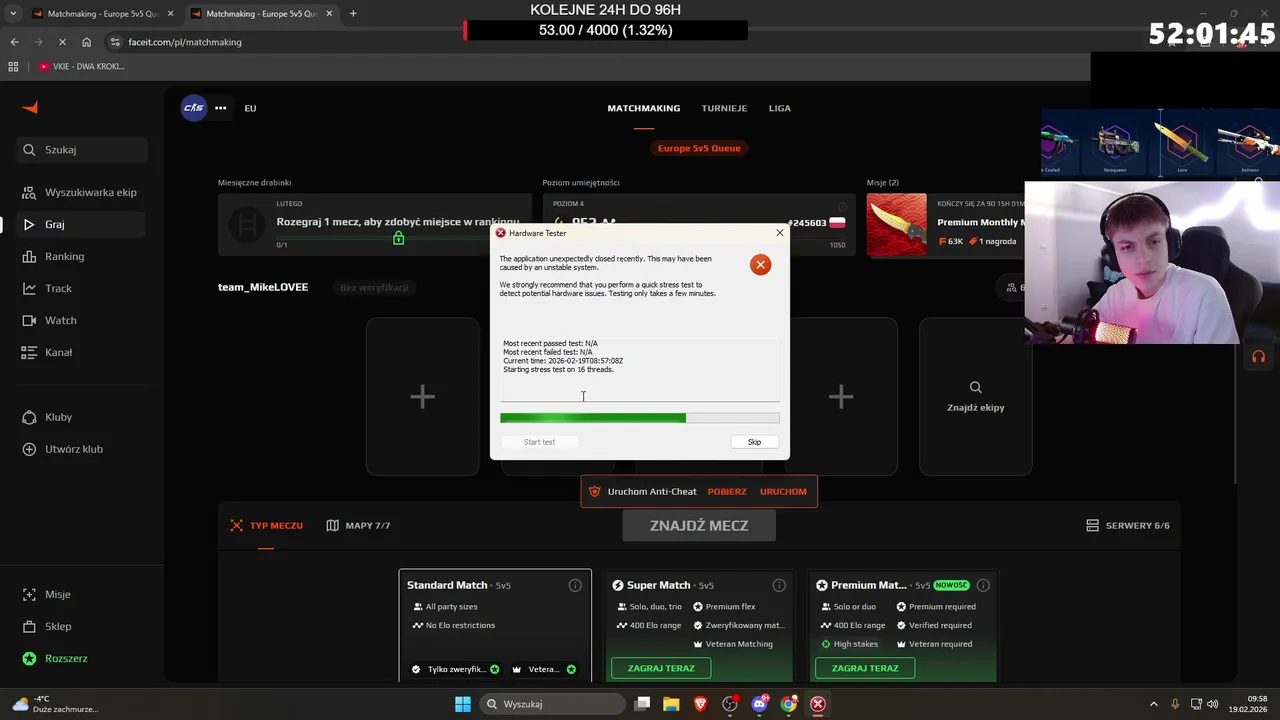
Task: Click ZAGRAJ TERAZ on Premium Match card
Action: pos(865,668)
